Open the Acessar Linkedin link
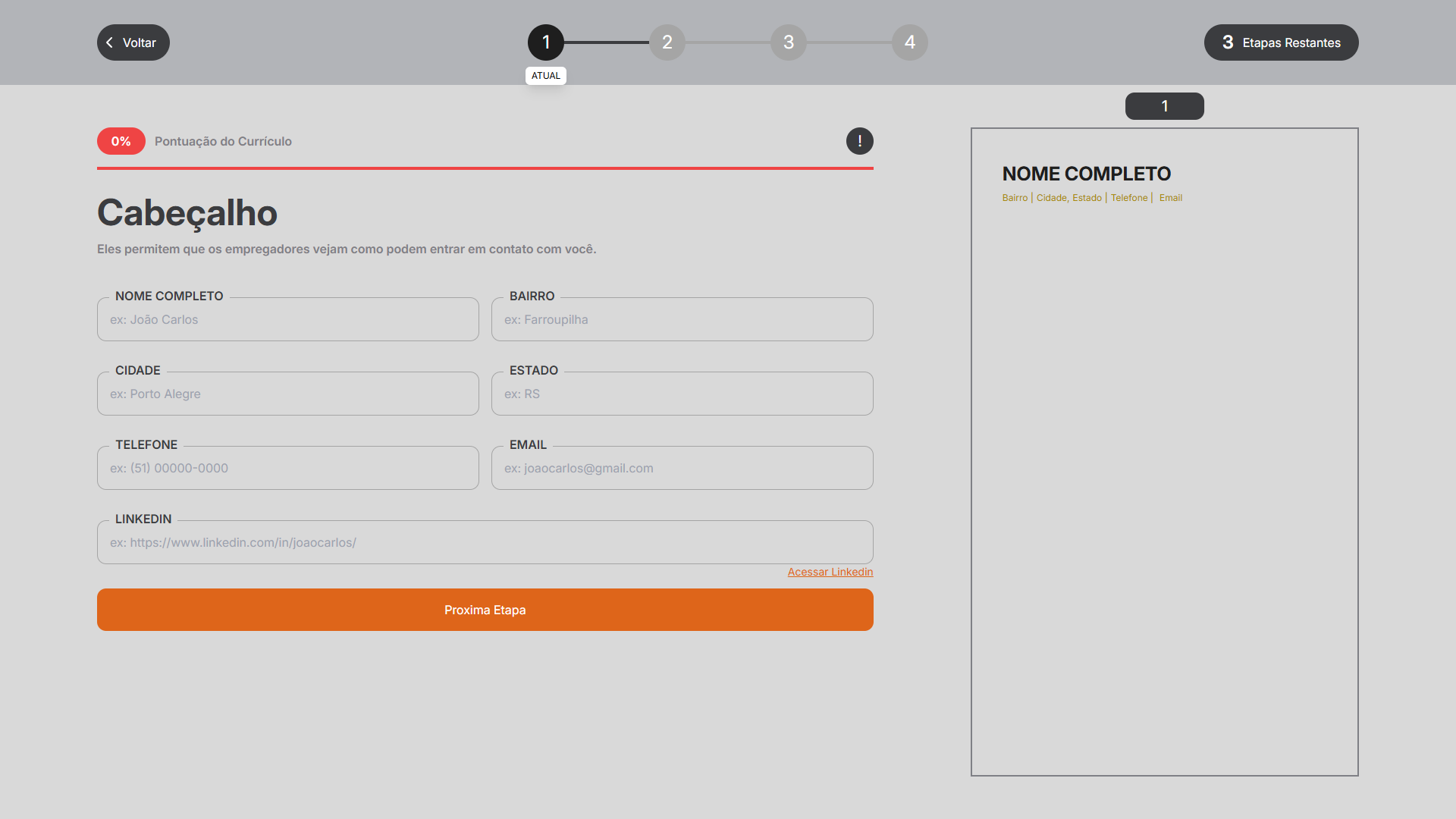 (830, 572)
